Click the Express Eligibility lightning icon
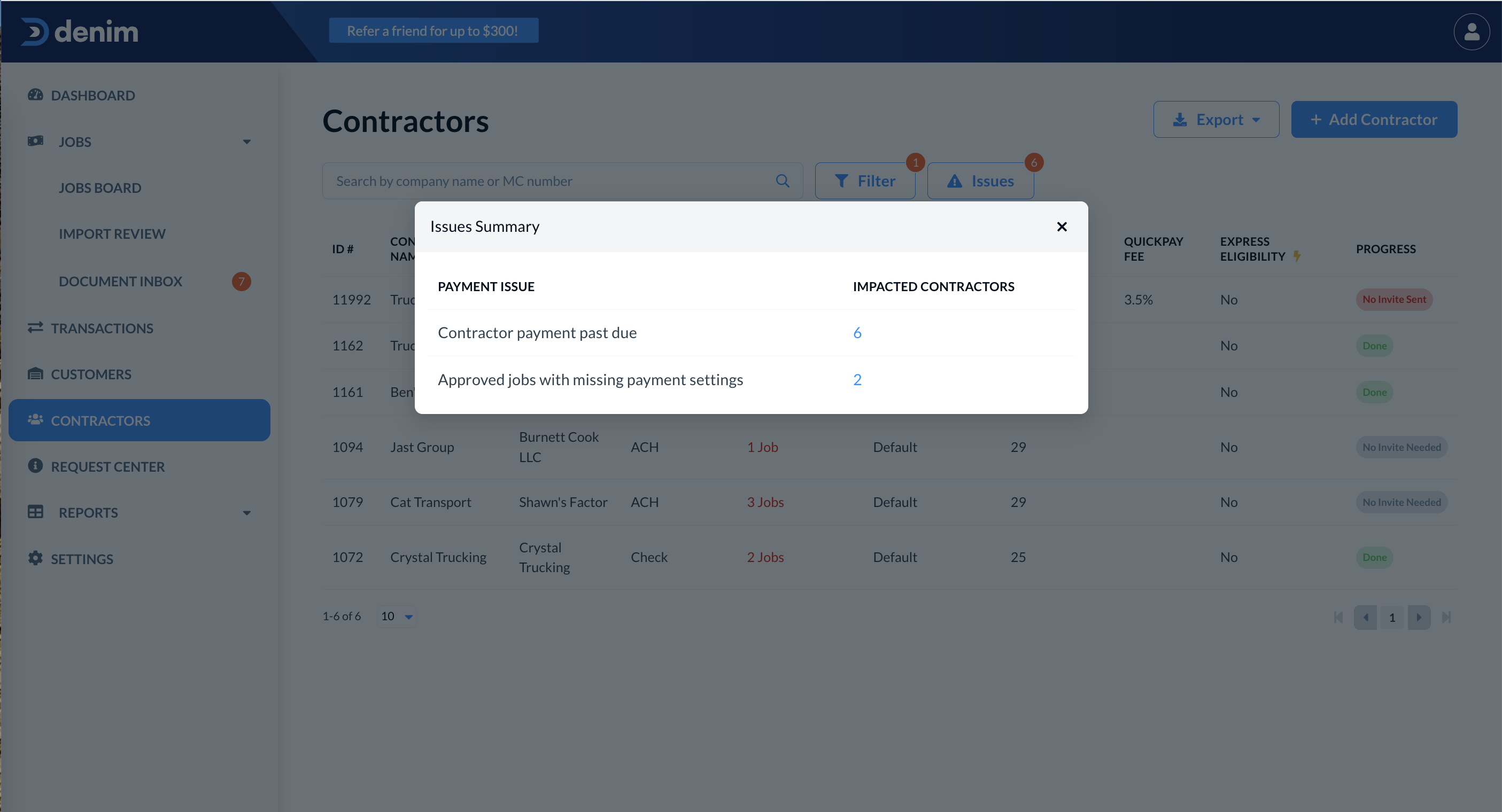Image resolution: width=1502 pixels, height=812 pixels. point(1296,256)
